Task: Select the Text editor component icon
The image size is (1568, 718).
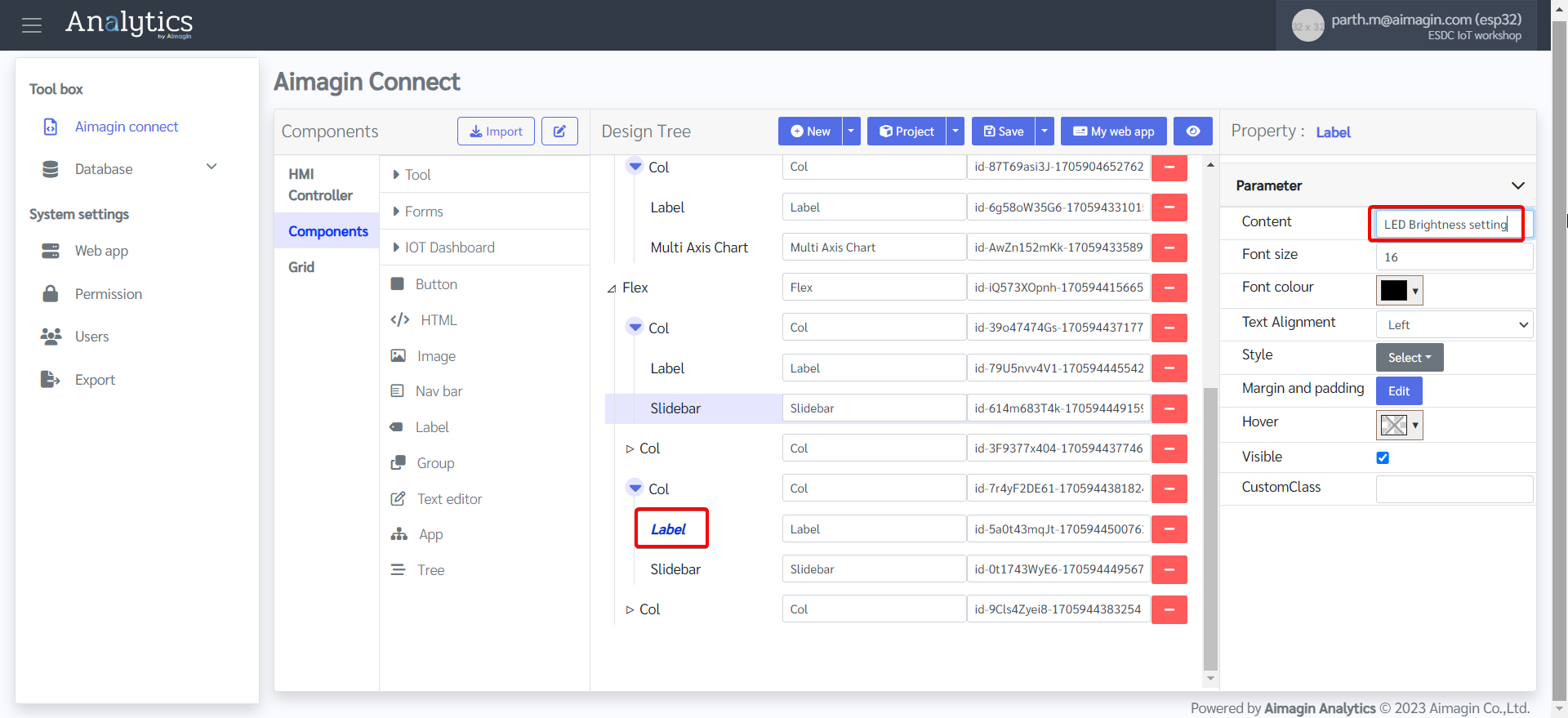Action: [x=399, y=499]
